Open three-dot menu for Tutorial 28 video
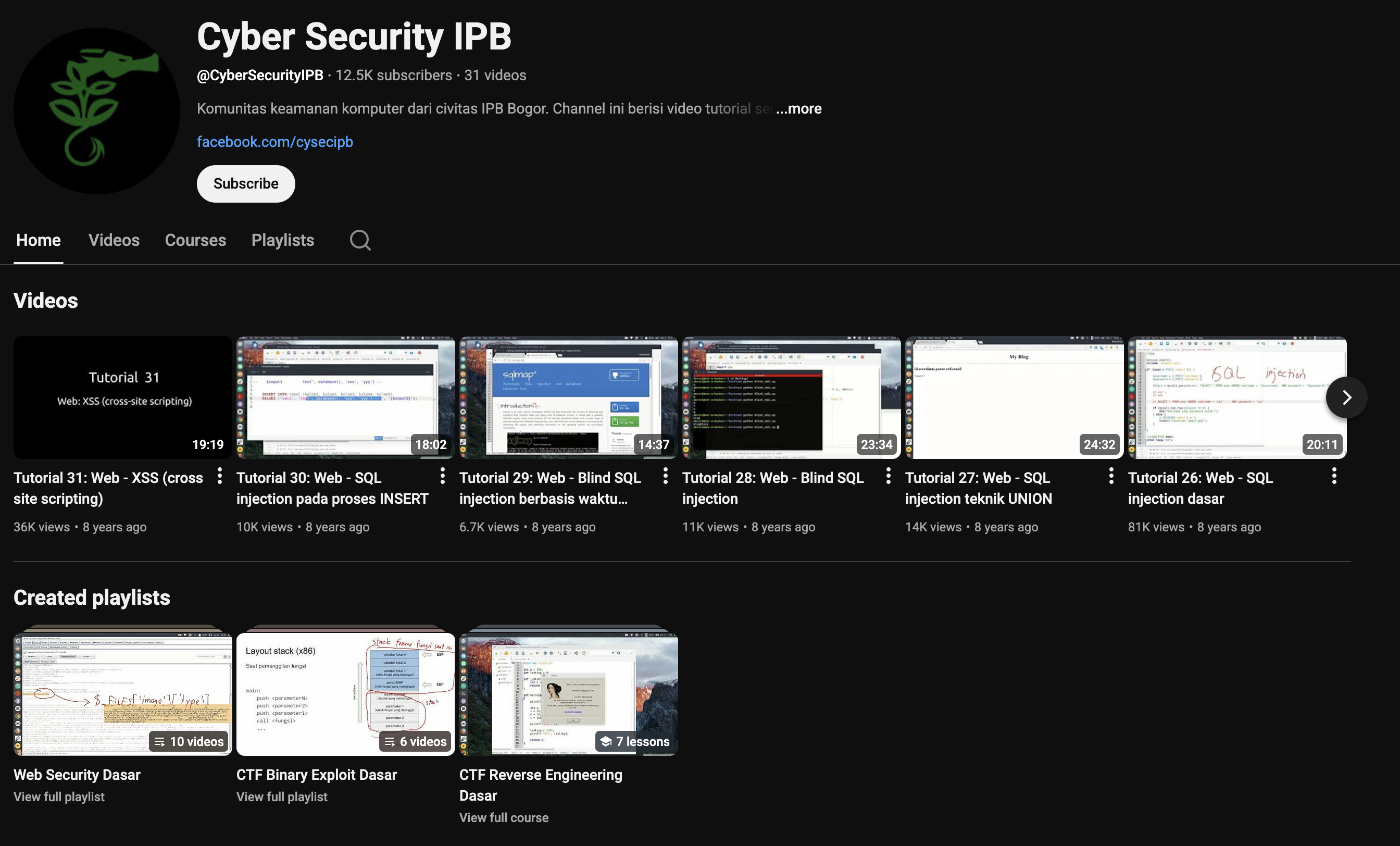The height and width of the screenshot is (846, 1400). [888, 476]
